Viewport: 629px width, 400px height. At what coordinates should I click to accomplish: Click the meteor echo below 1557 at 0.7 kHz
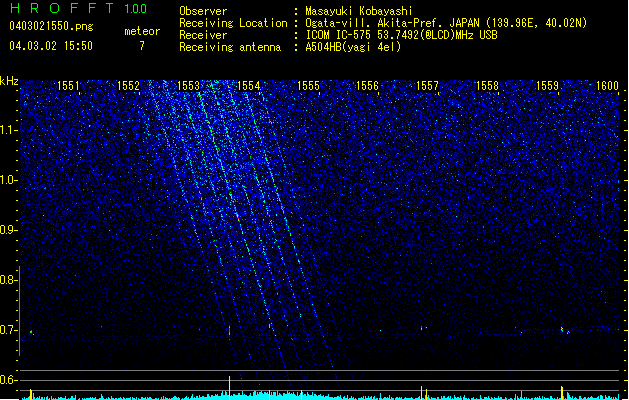pyautogui.click(x=424, y=328)
